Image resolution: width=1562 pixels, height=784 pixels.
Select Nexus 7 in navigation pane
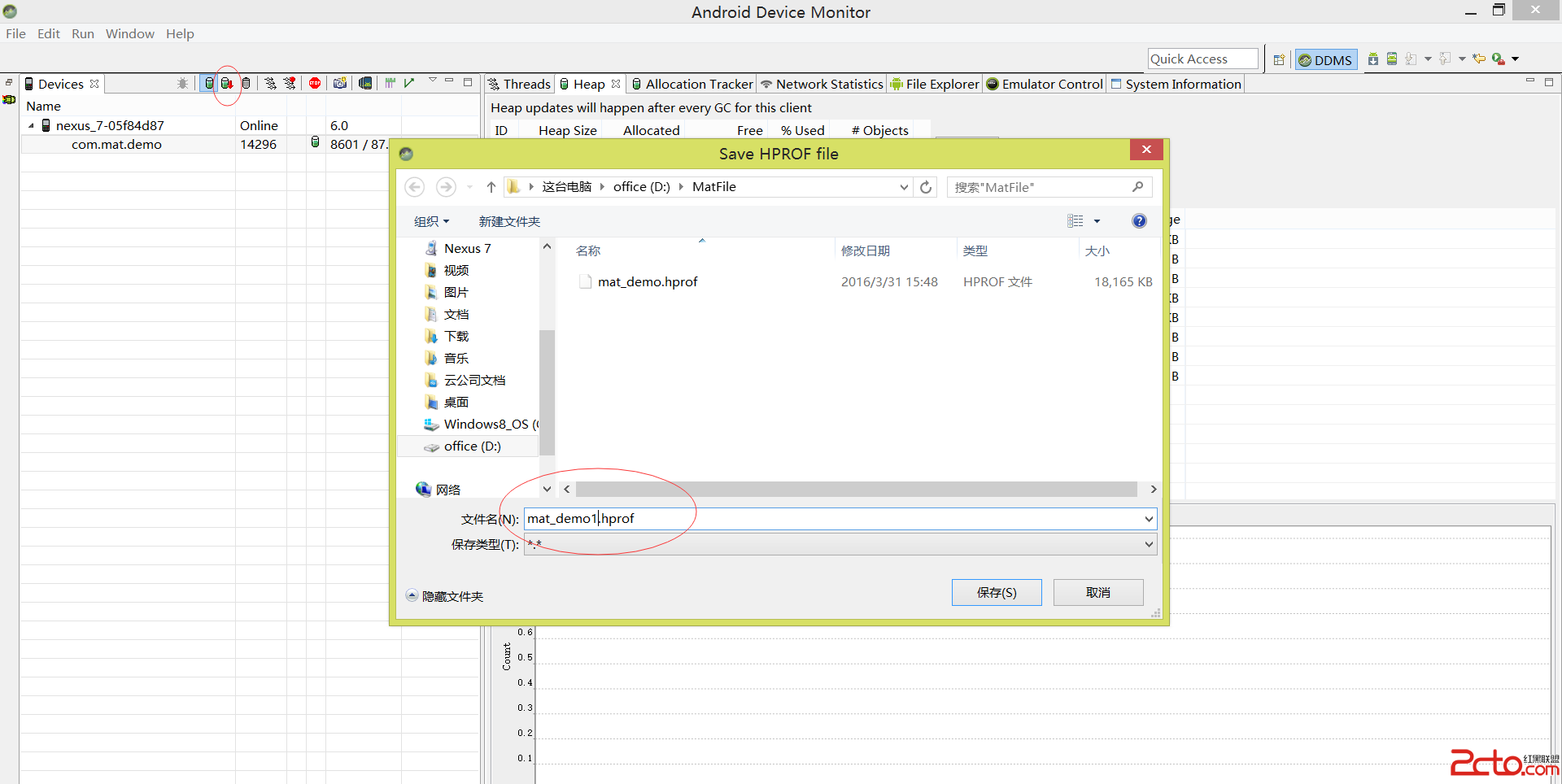[467, 248]
